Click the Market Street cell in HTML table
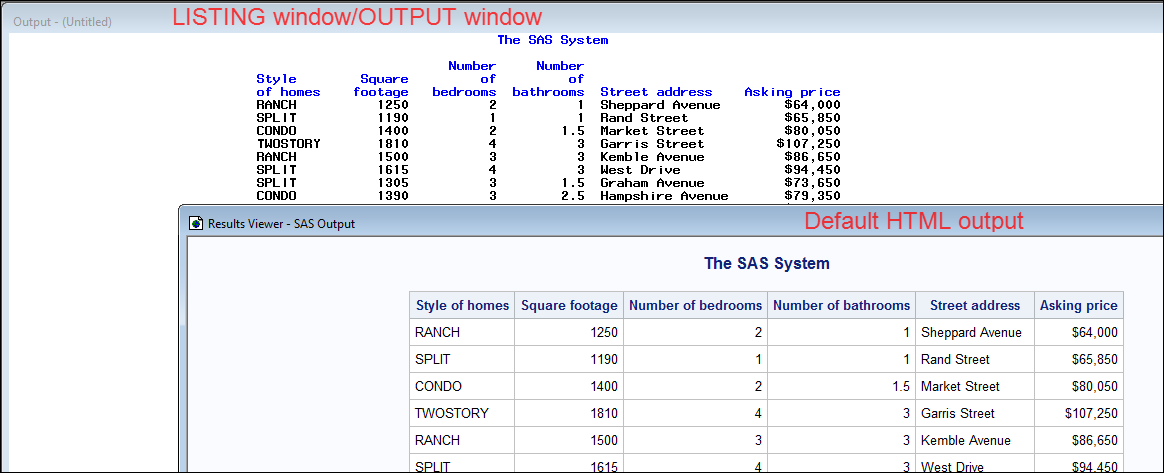 [960, 386]
